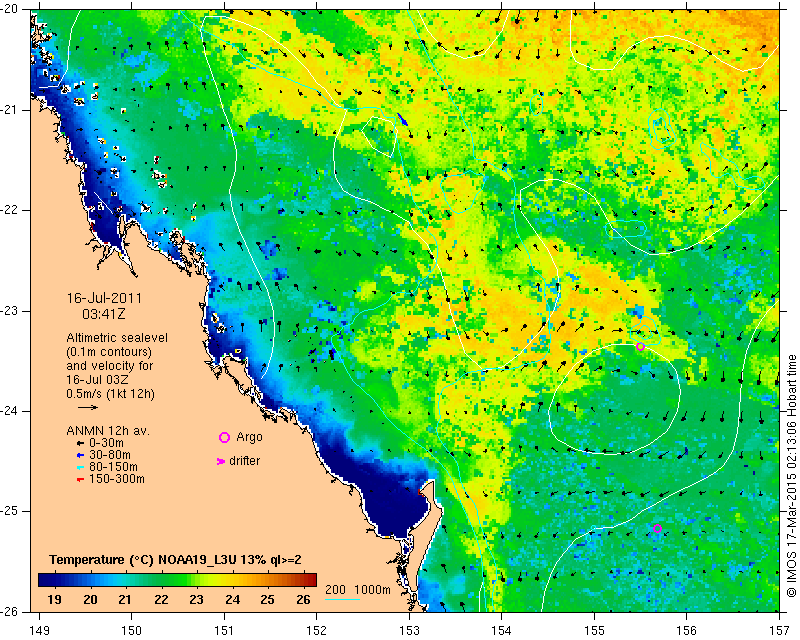Click the longitude axis label '157'
This screenshot has width=800, height=640.
tap(780, 630)
